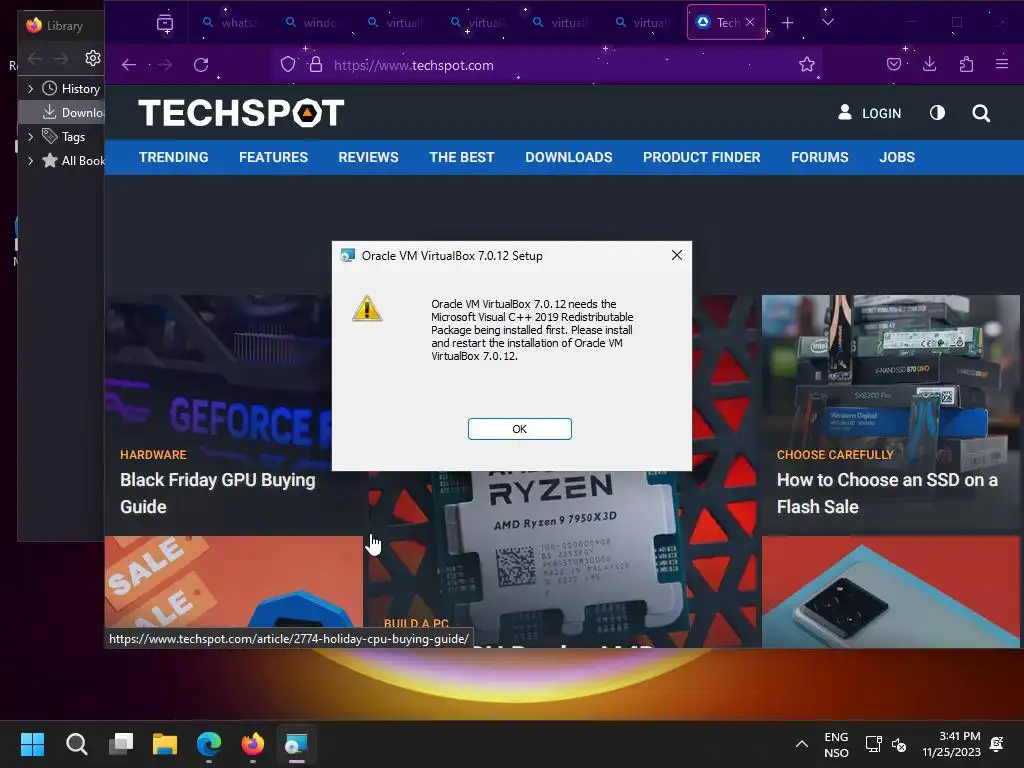Open a new tab with the plus button

[788, 23]
